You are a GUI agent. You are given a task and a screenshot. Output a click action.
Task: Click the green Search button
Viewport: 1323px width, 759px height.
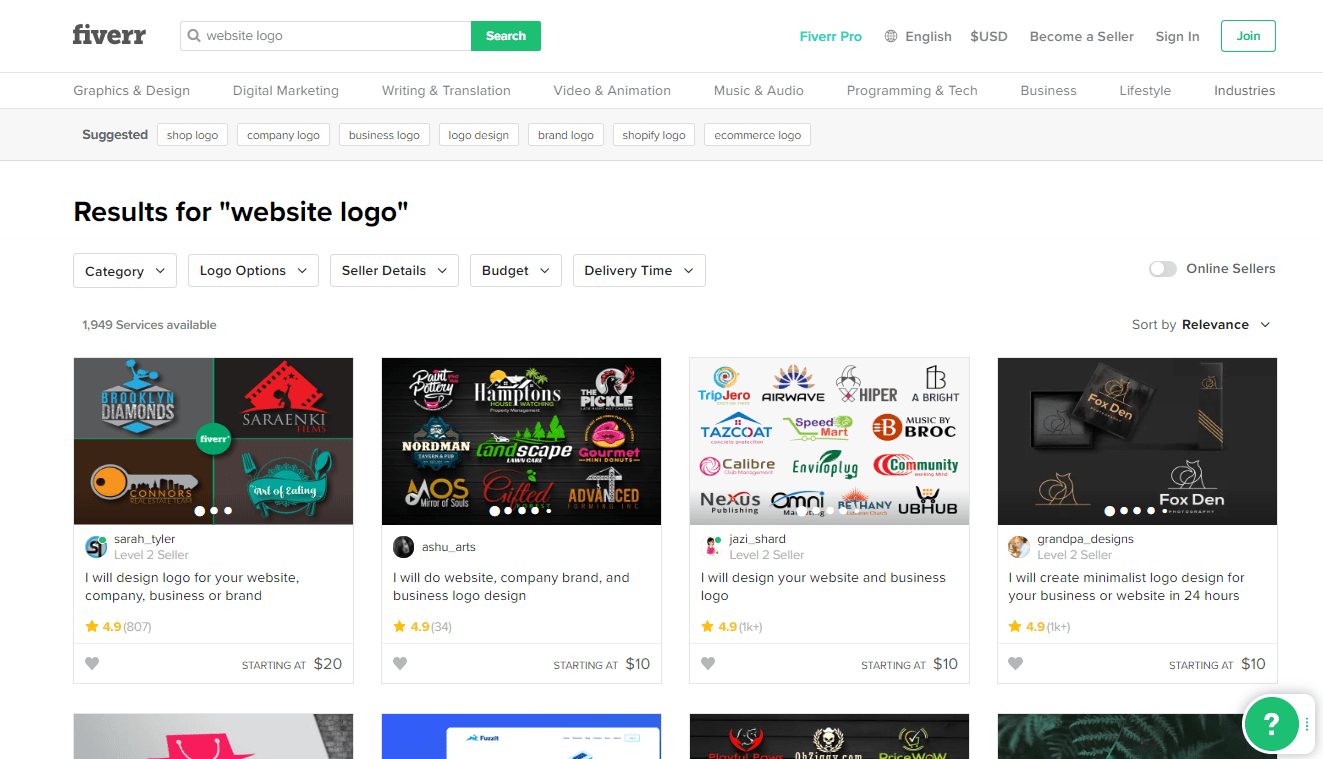(506, 36)
